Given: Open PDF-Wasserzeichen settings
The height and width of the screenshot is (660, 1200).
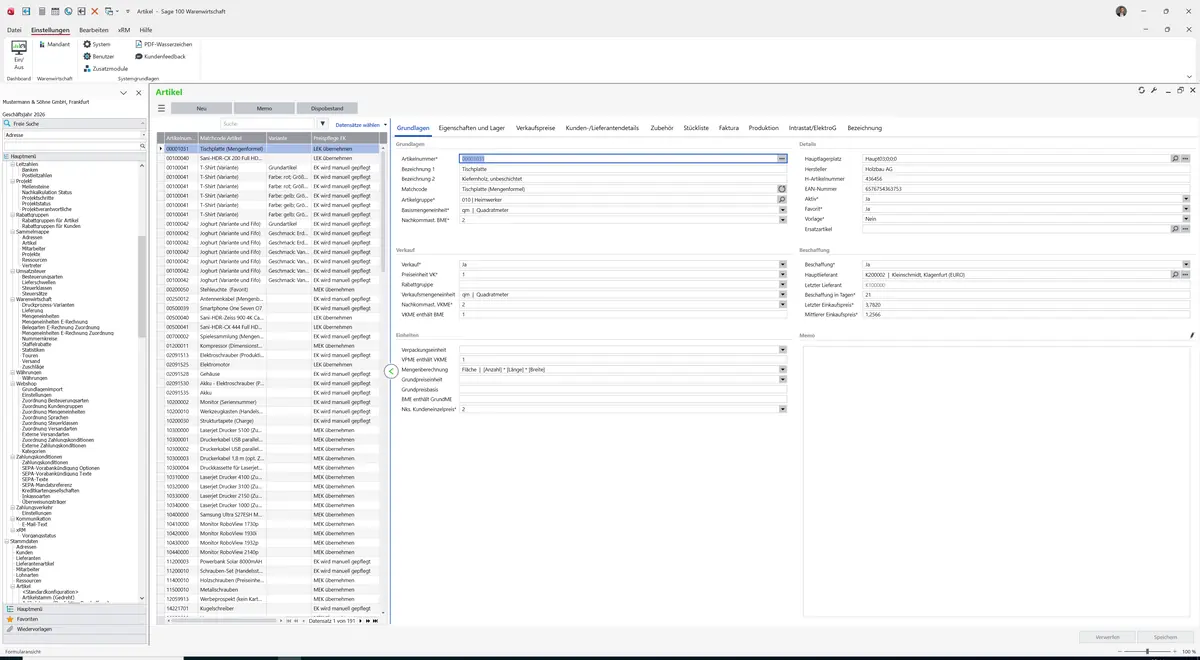Looking at the screenshot, I should [x=163, y=44].
